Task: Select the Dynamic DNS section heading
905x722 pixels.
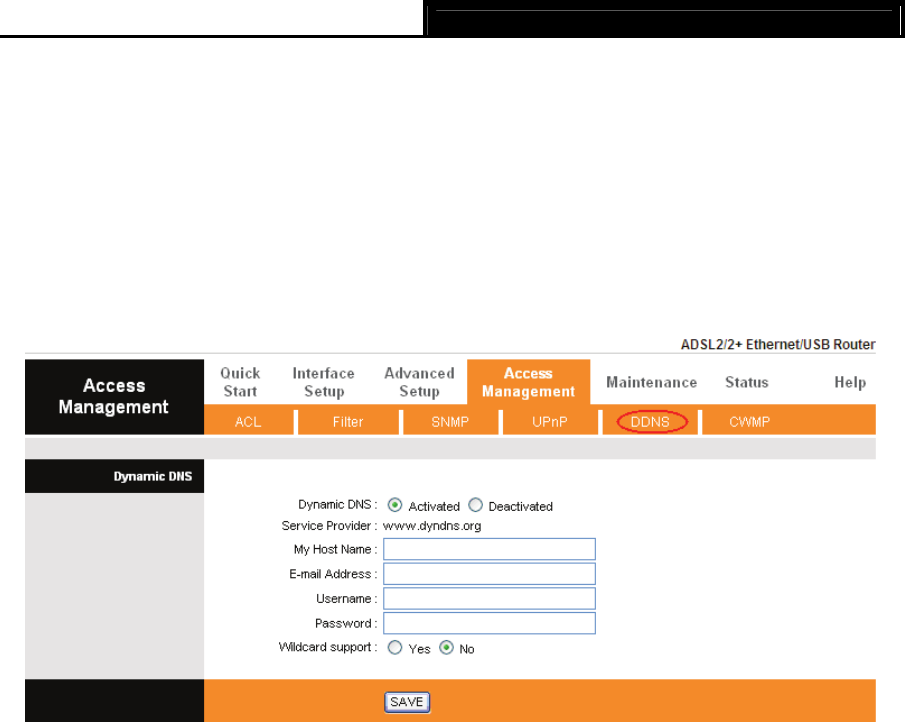Action: [x=153, y=477]
